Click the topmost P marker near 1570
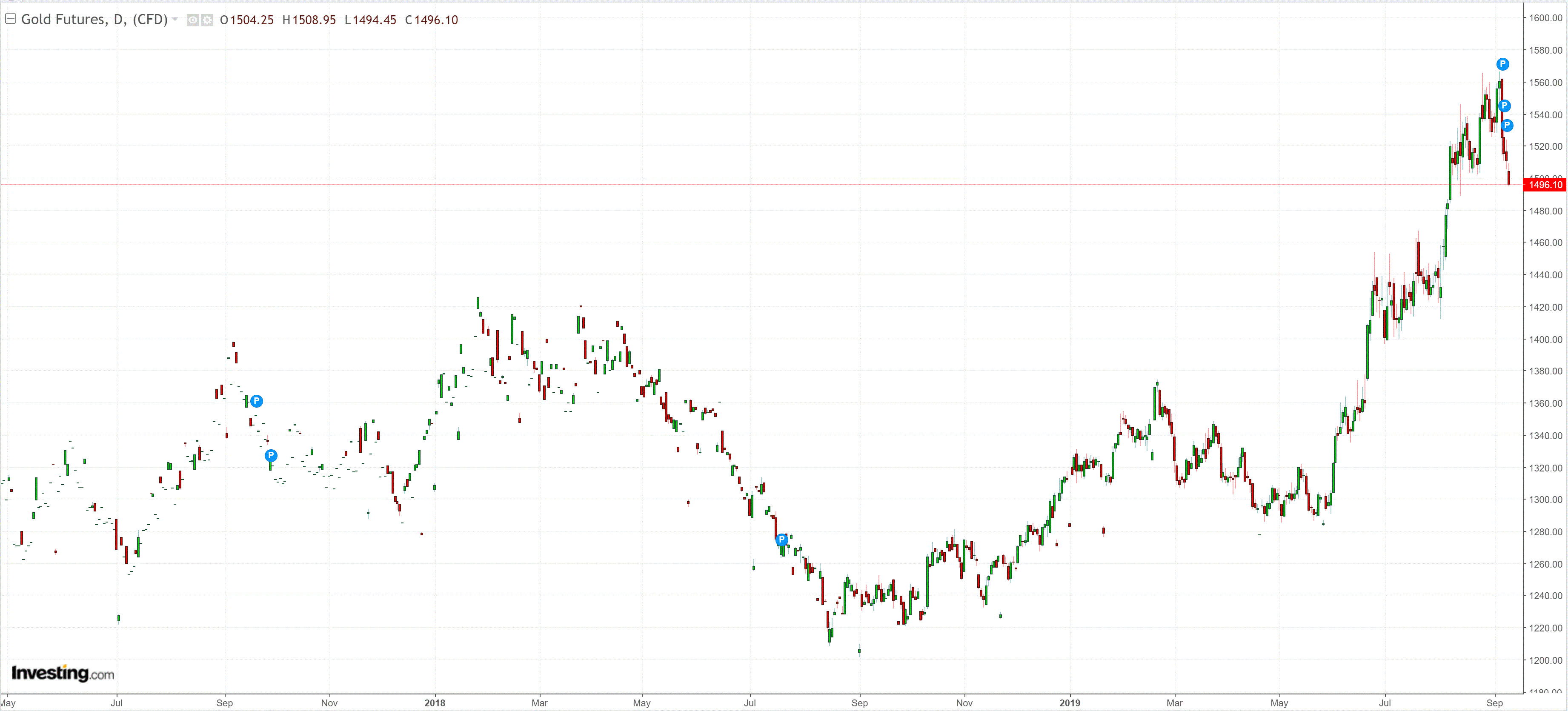 click(x=1502, y=64)
